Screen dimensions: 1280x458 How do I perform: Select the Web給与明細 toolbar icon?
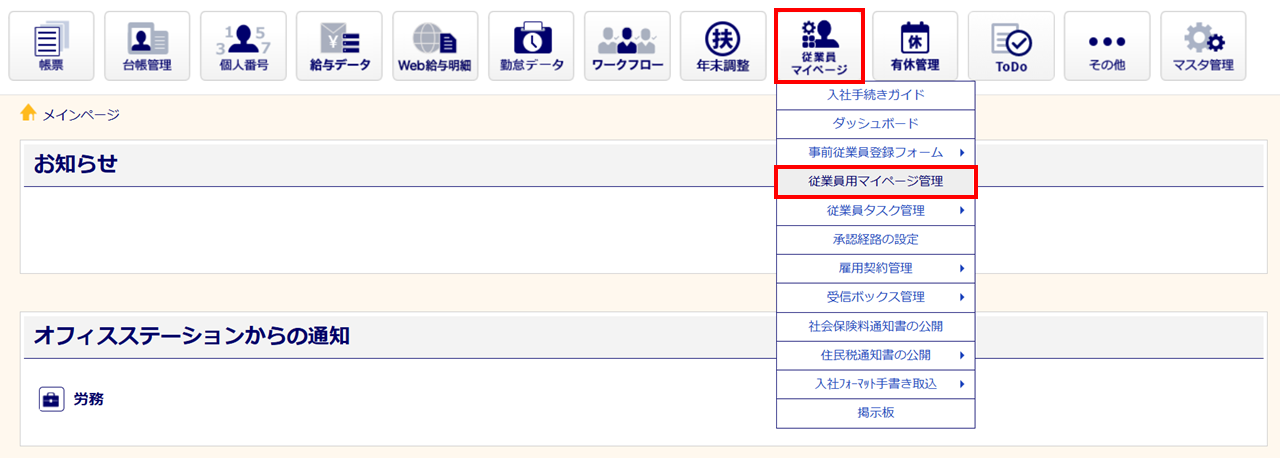(435, 46)
